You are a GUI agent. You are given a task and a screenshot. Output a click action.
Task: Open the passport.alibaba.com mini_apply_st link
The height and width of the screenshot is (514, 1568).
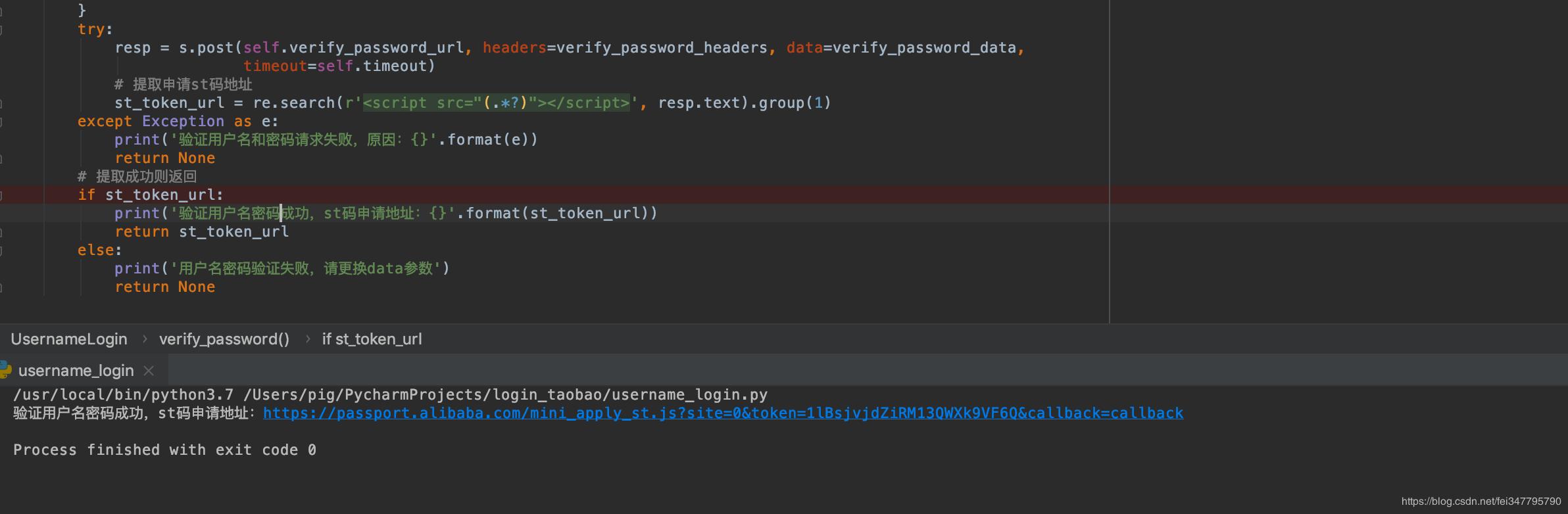pyautogui.click(x=723, y=413)
